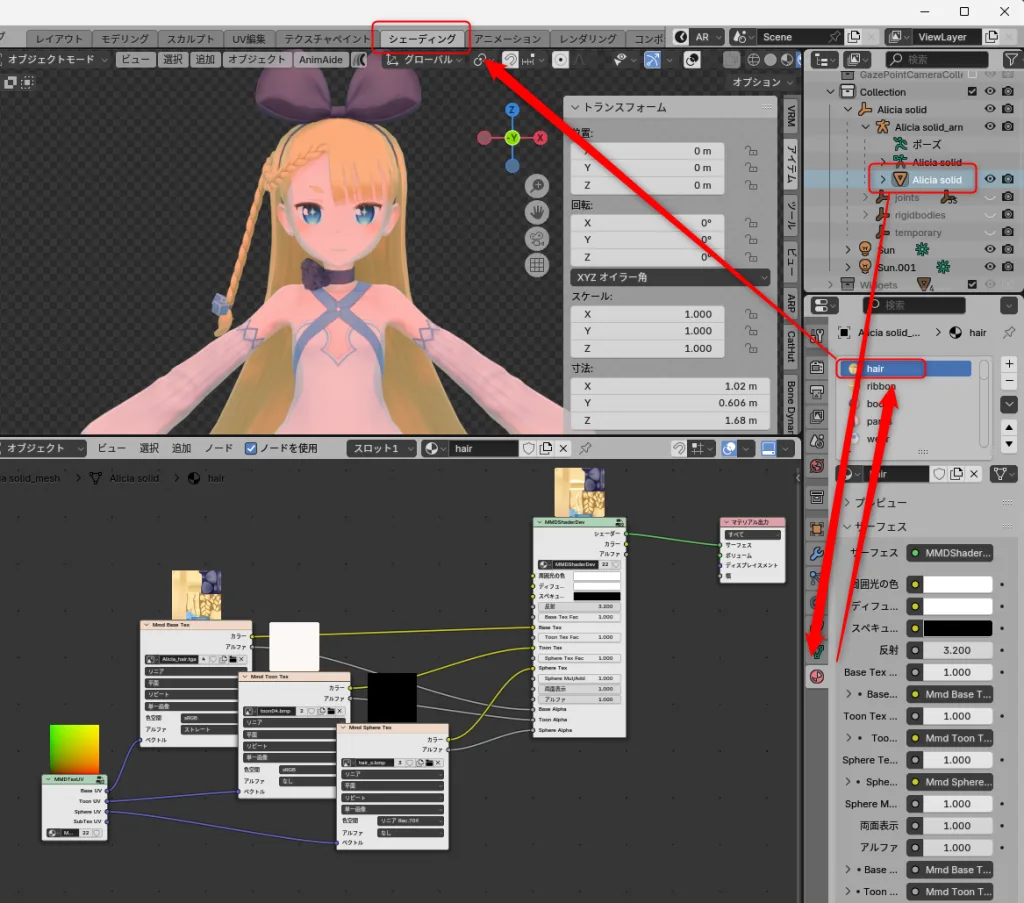
Task: Open the Object properties tab
Action: [x=817, y=529]
